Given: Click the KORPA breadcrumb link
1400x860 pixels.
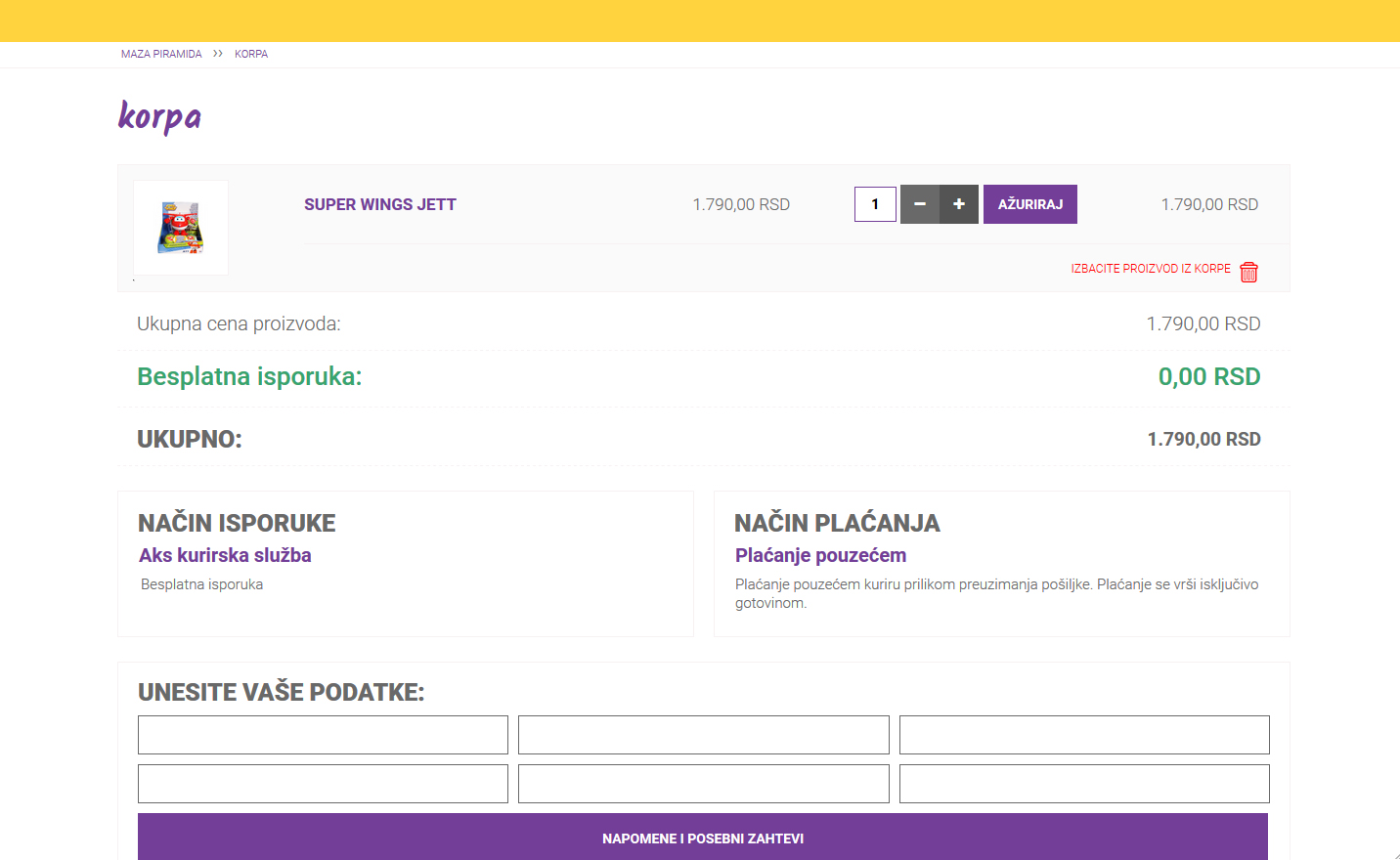Looking at the screenshot, I should coord(251,54).
